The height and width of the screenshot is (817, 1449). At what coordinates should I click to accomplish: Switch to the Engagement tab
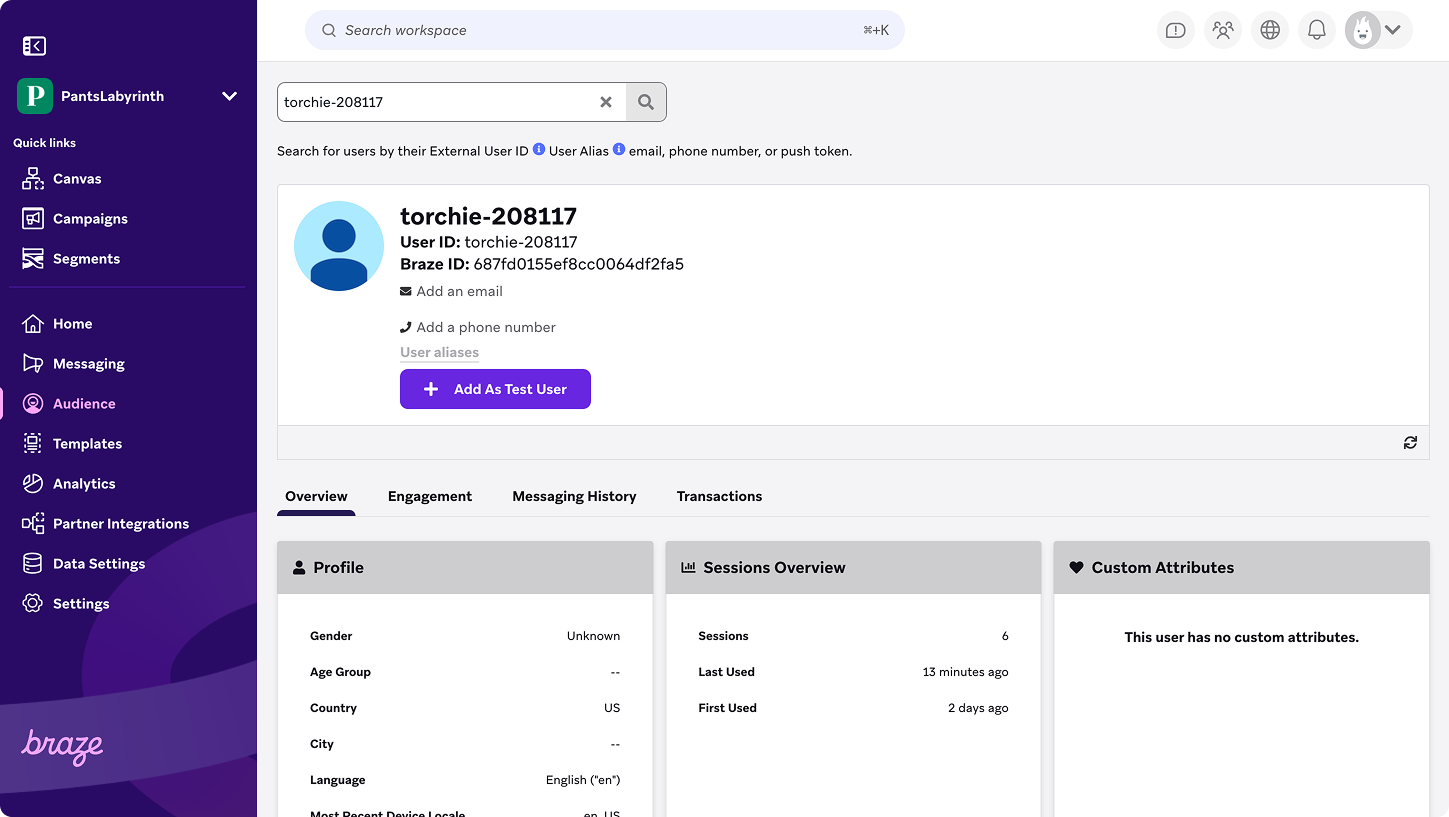coord(430,496)
